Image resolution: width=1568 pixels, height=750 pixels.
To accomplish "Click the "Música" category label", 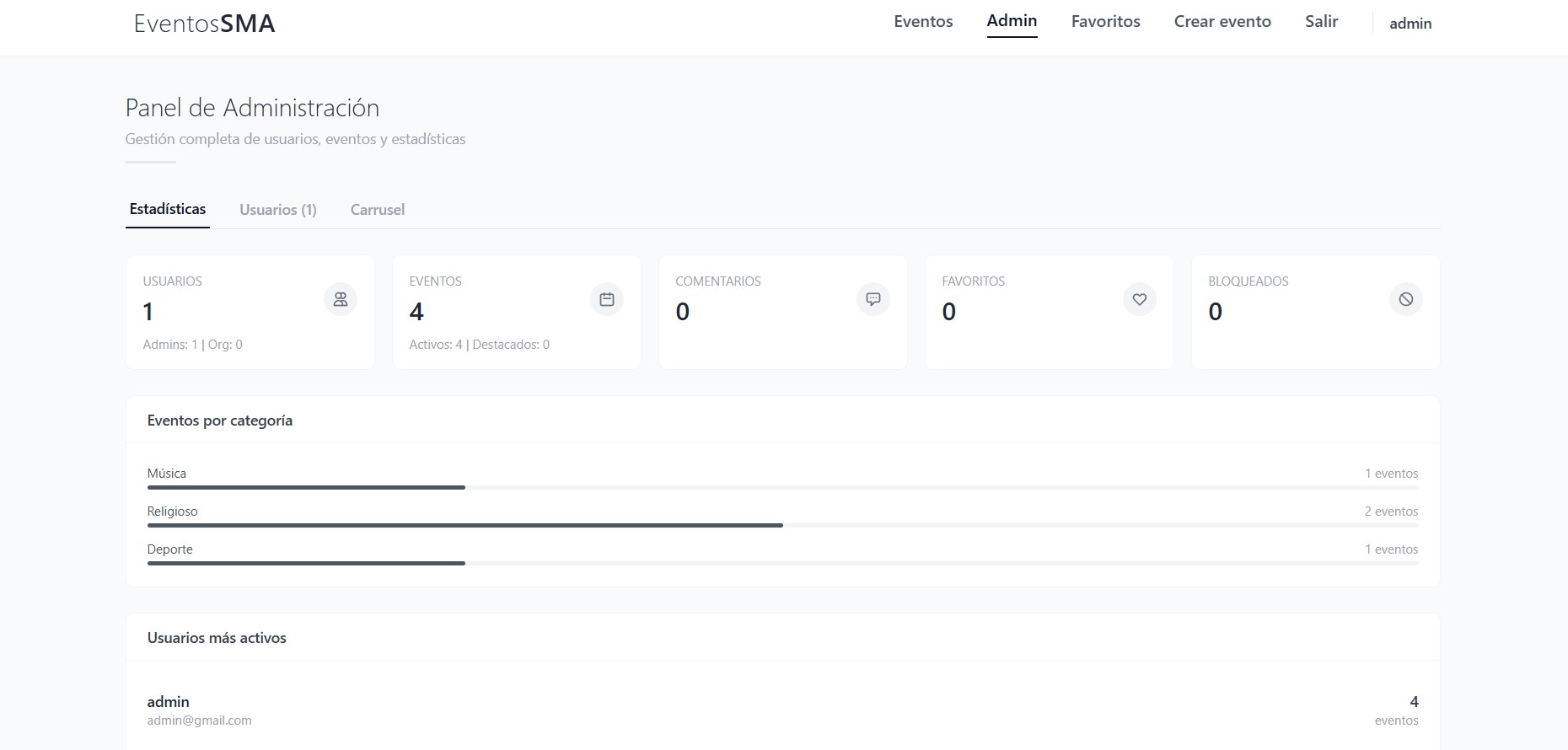I will (167, 474).
